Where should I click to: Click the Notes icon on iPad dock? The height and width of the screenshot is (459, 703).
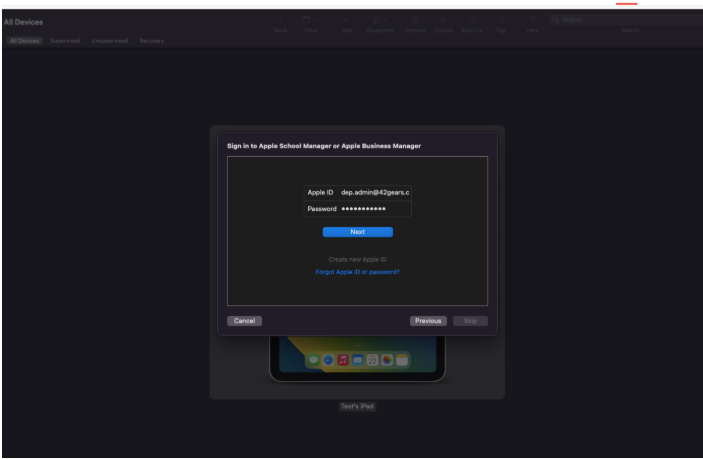tap(402, 360)
